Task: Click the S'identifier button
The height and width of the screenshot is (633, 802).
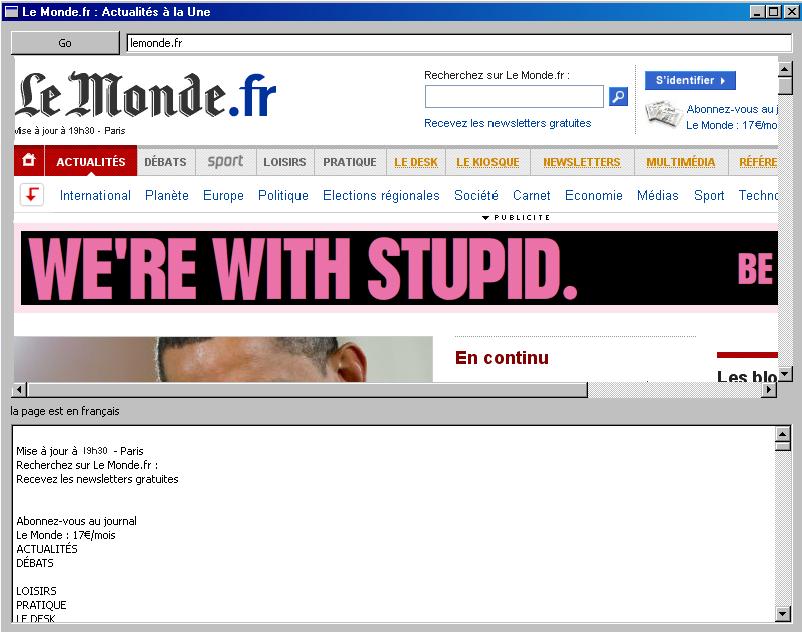Action: [690, 80]
